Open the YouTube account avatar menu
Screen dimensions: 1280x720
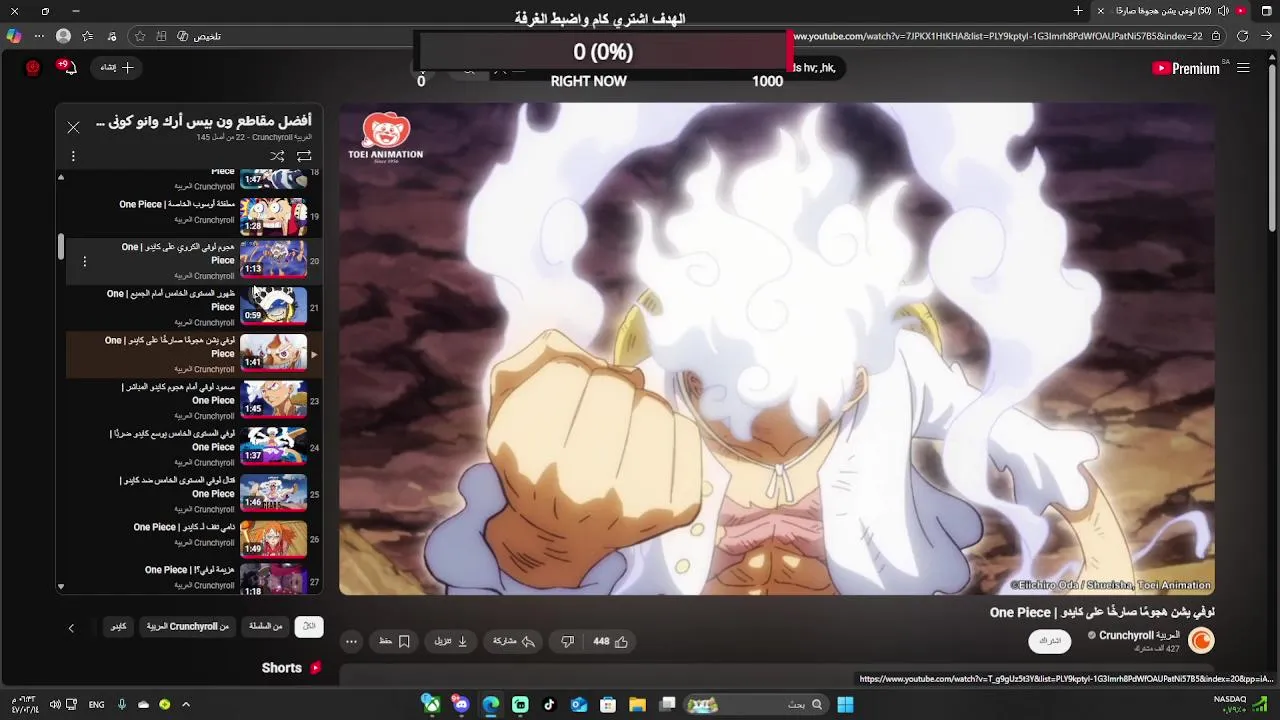[33, 68]
